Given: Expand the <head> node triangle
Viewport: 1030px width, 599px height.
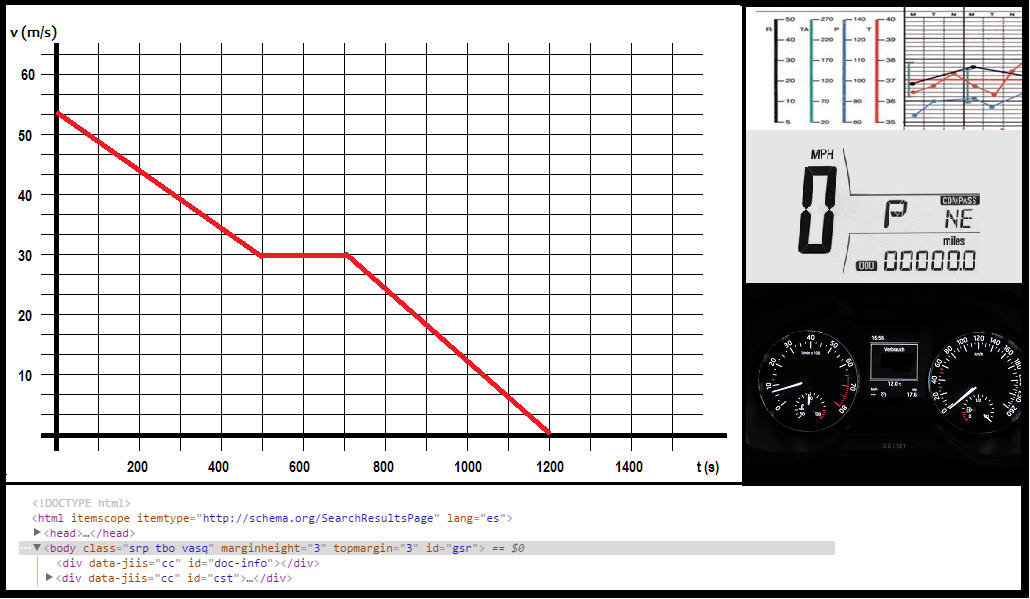Looking at the screenshot, I should [37, 533].
